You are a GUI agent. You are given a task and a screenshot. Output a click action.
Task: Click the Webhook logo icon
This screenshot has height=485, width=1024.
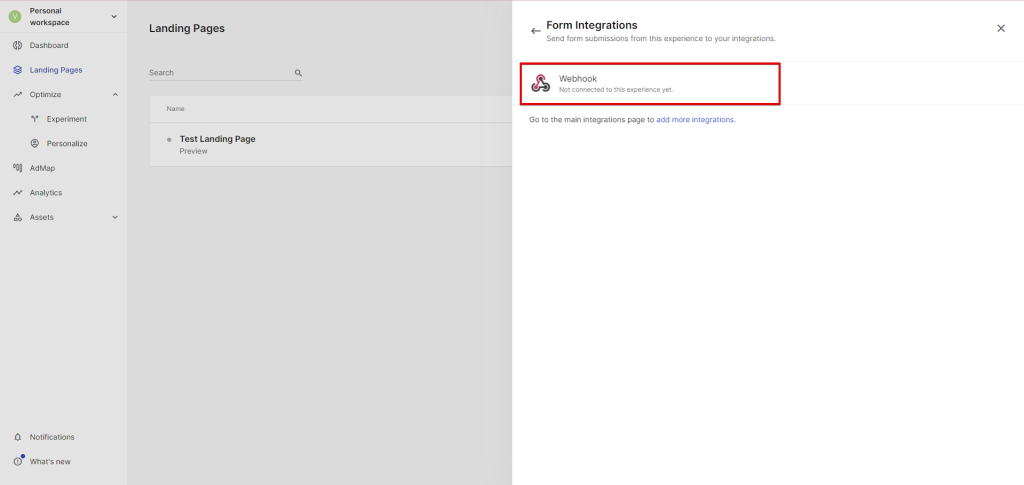point(541,84)
